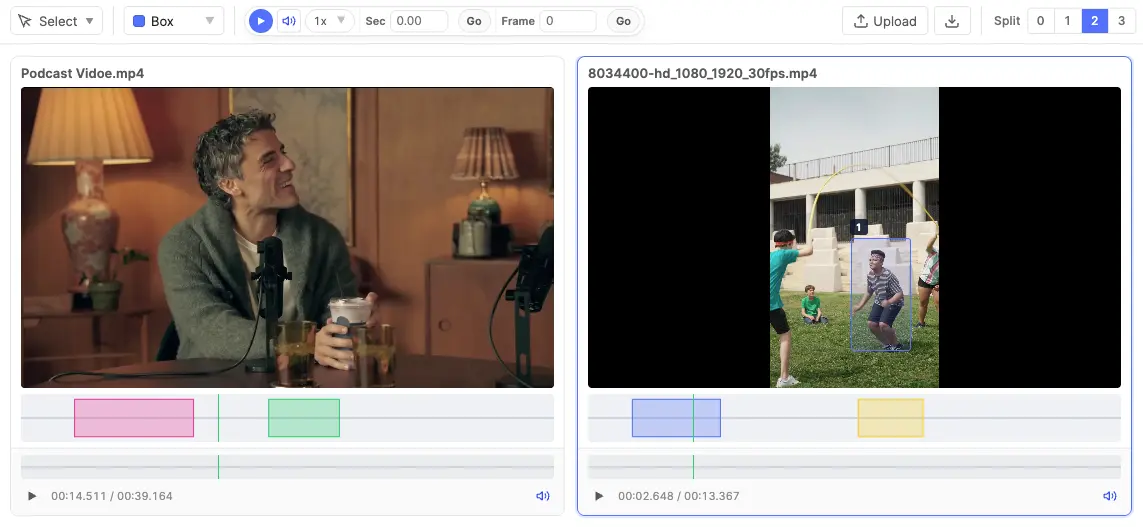1143x527 pixels.
Task: Focus the Sec time input field
Action: [x=419, y=21]
